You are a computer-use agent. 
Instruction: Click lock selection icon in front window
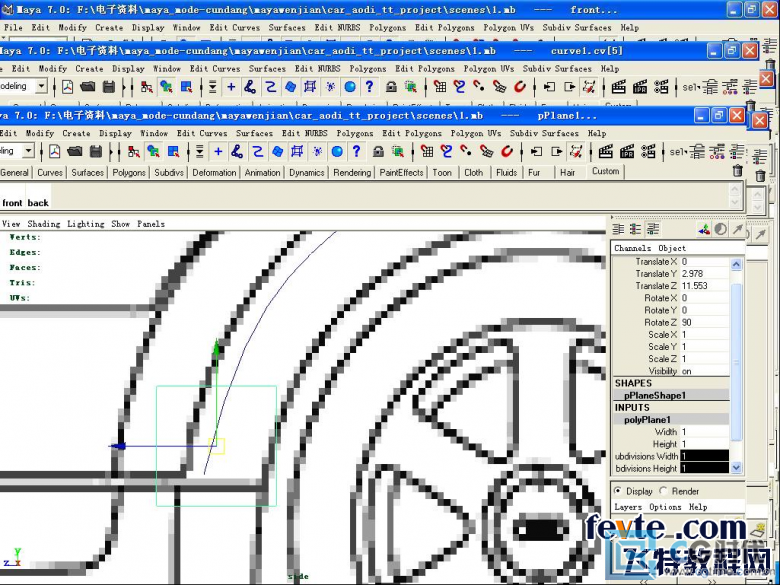pos(378,151)
